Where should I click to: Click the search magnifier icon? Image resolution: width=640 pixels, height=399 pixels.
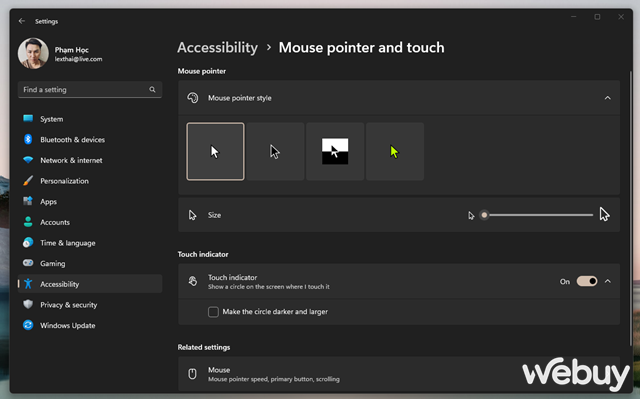pos(152,89)
